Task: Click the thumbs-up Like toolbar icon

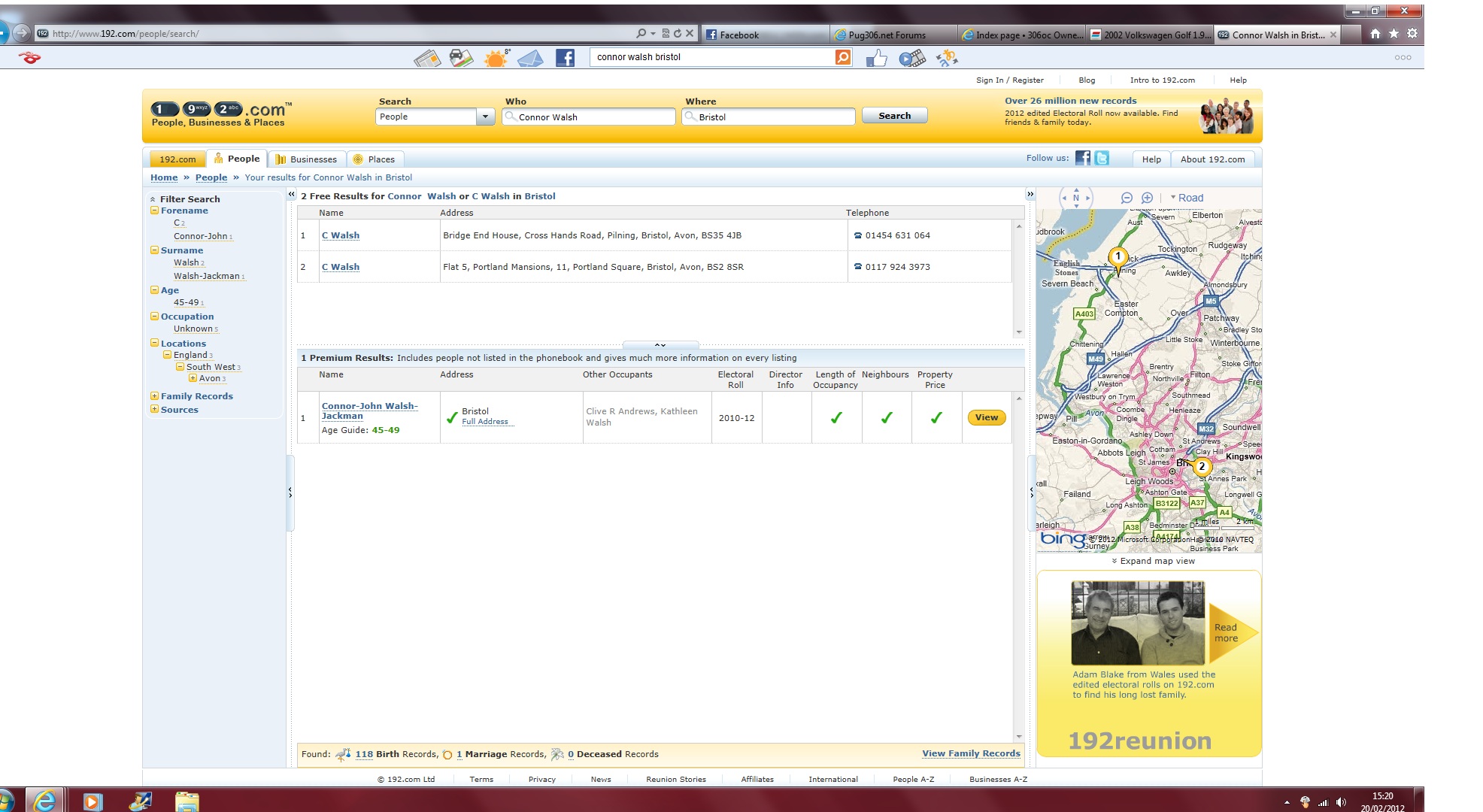Action: click(876, 58)
